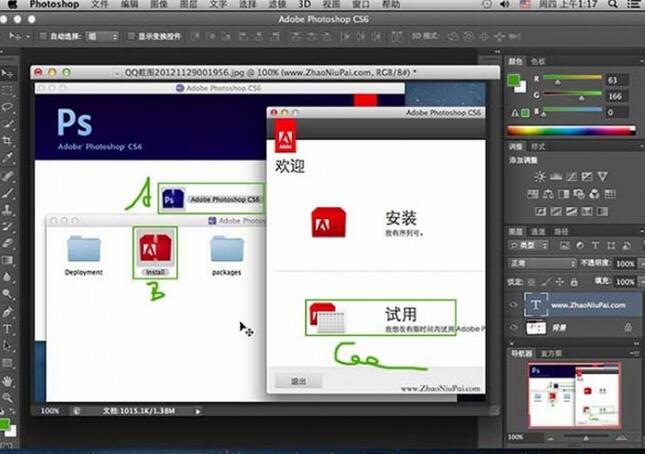Add a Curves adjustment
Image resolution: width=645 pixels, height=454 pixels.
pyautogui.click(x=571, y=177)
